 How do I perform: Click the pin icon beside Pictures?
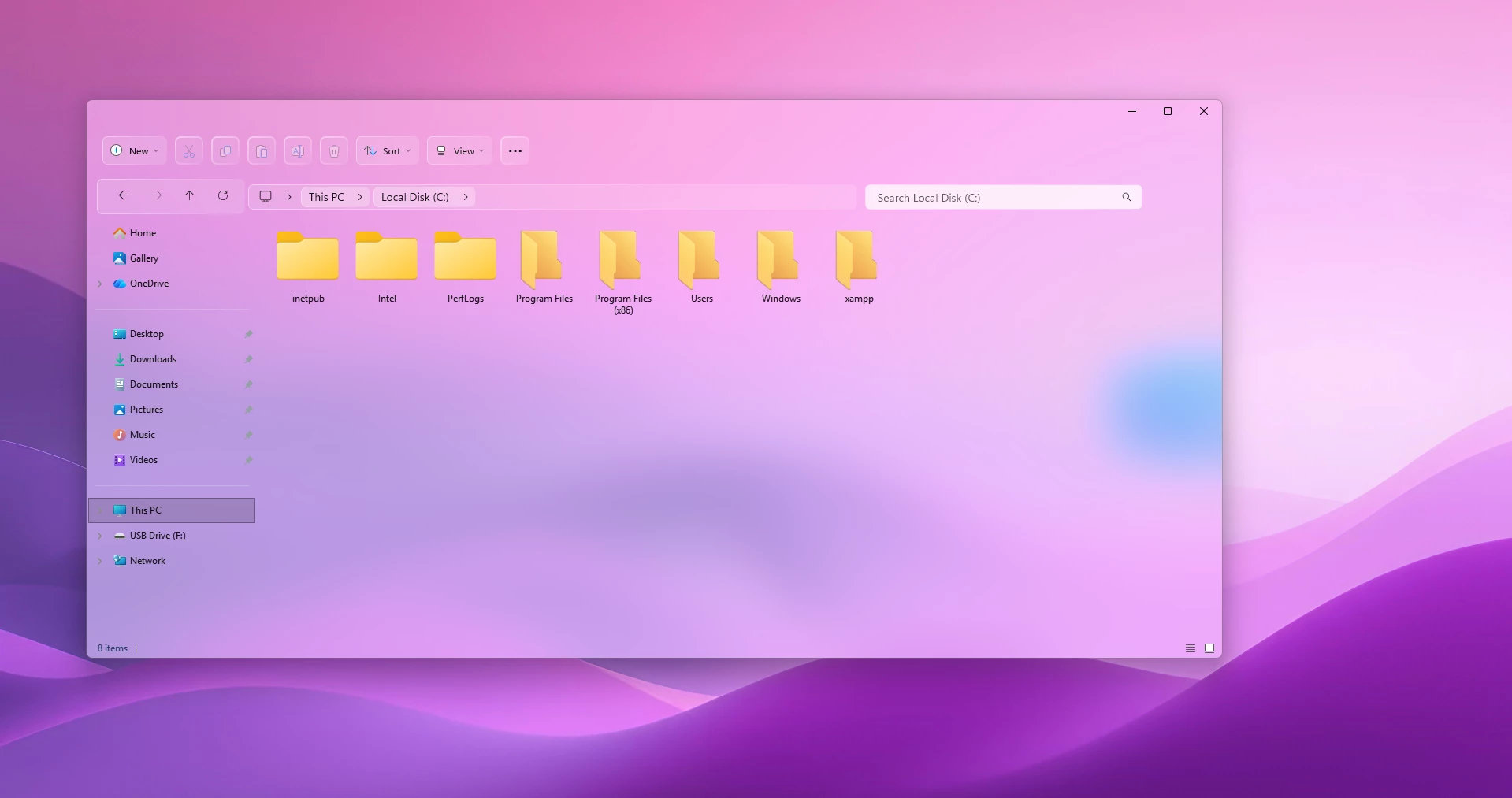[x=249, y=410]
